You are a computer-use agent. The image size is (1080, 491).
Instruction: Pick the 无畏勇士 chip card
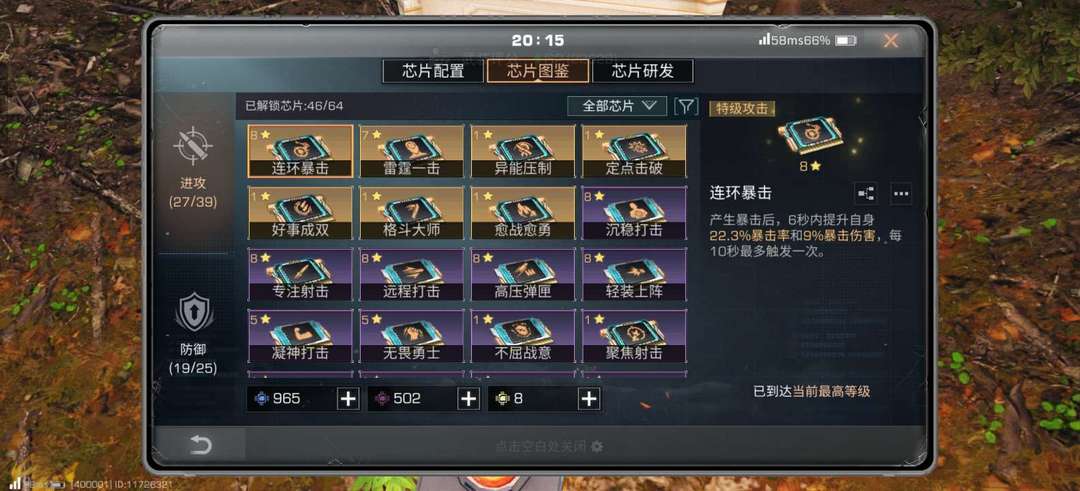pyautogui.click(x=411, y=336)
